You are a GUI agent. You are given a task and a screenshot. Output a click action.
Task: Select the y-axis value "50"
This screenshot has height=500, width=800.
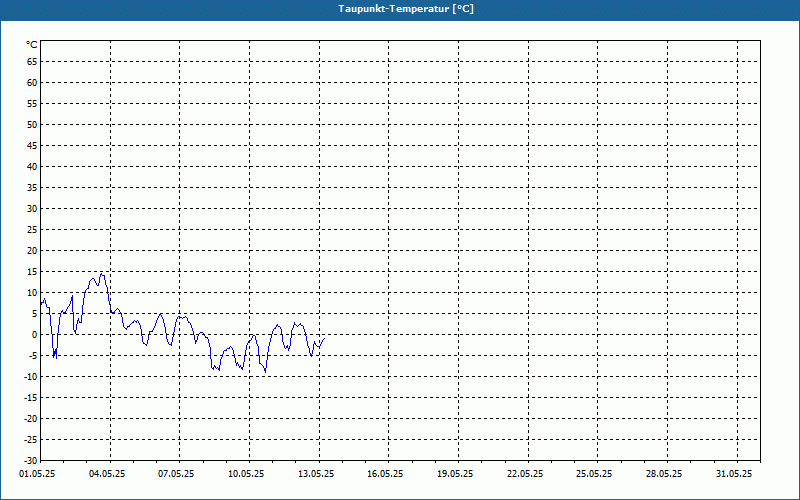[x=32, y=124]
